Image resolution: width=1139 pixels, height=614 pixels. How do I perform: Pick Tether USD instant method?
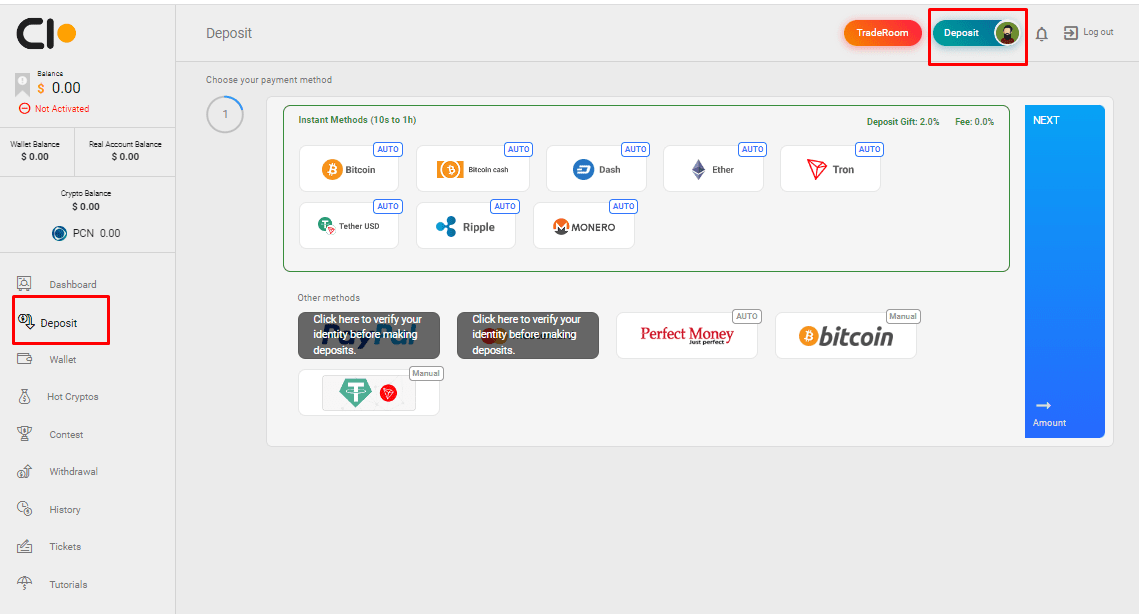pyautogui.click(x=349, y=226)
